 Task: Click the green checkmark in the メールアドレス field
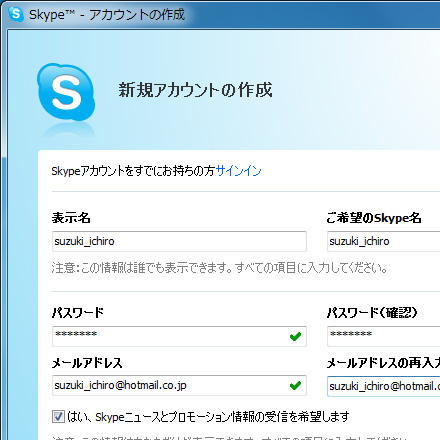295,385
